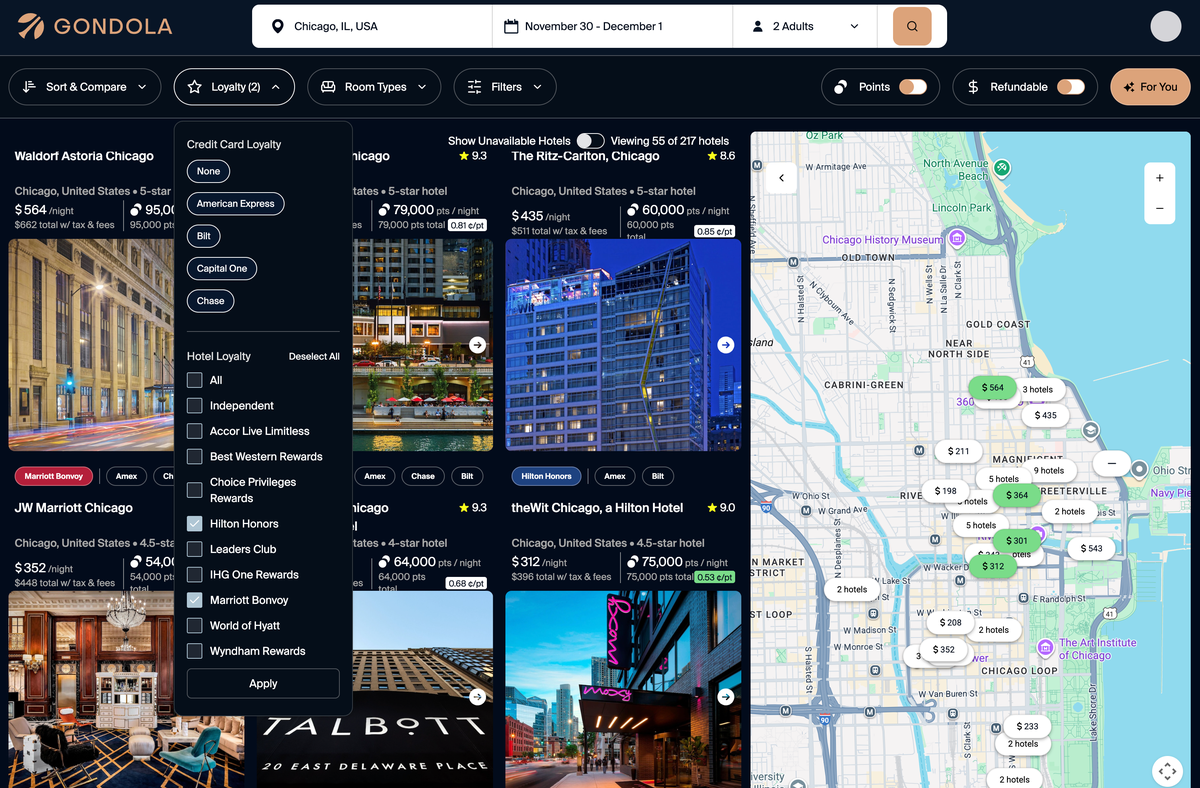The image size is (1200, 788).
Task: Open the user profile avatar
Action: pyautogui.click(x=1166, y=27)
